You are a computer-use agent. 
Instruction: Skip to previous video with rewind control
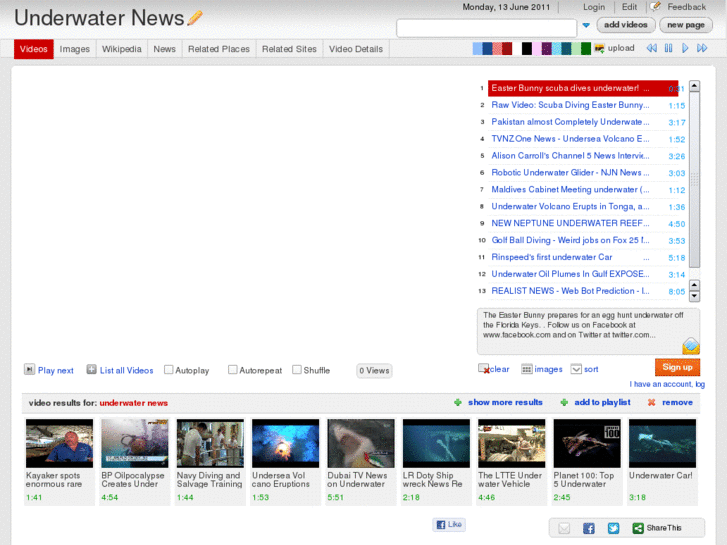click(651, 48)
